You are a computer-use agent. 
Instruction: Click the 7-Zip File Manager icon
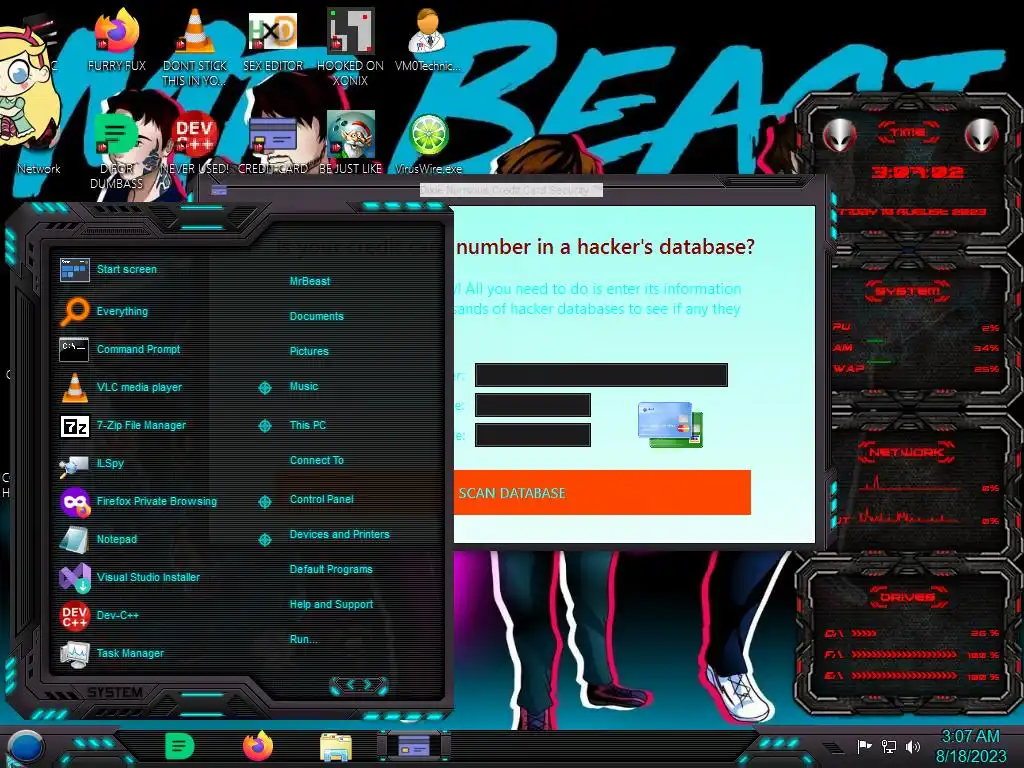coord(74,426)
